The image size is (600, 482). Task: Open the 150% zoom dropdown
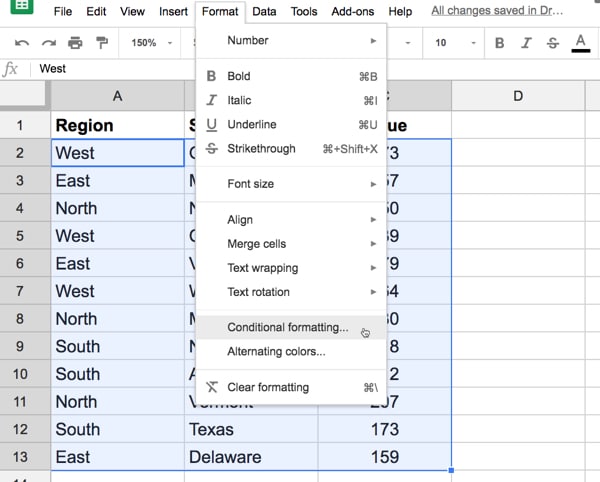coord(152,43)
